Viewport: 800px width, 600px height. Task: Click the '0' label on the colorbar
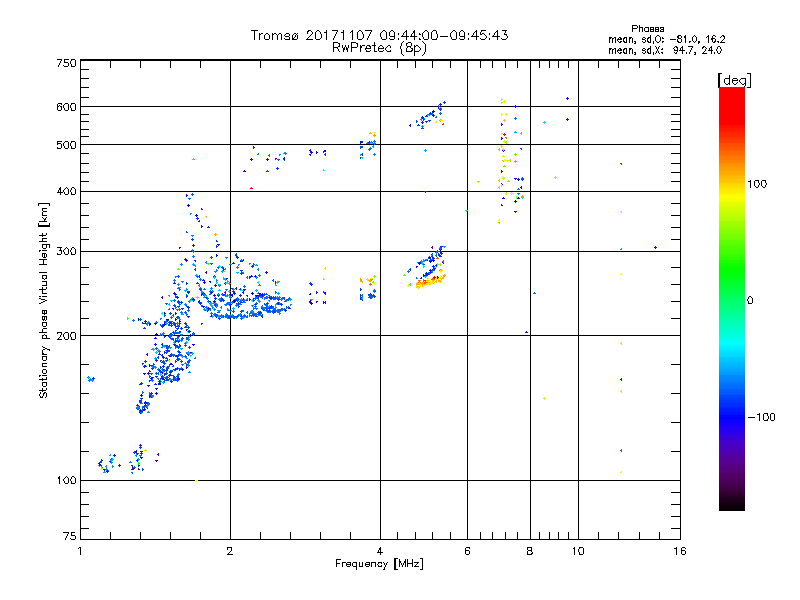pyautogui.click(x=750, y=301)
